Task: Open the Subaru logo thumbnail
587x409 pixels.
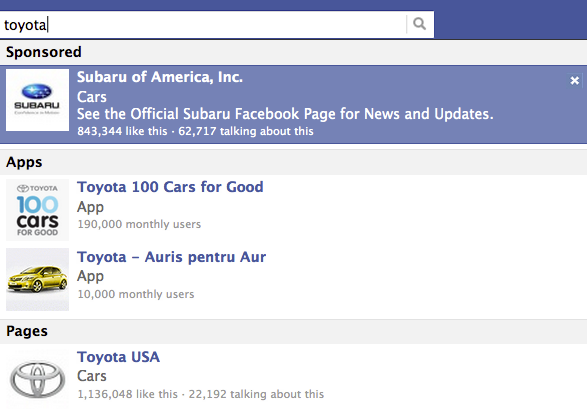Action: coord(37,100)
